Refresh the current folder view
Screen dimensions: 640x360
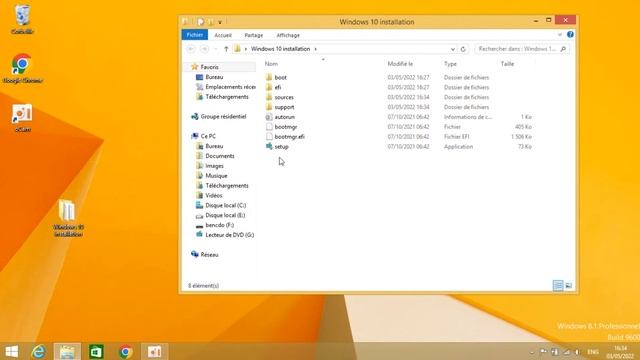(463, 49)
